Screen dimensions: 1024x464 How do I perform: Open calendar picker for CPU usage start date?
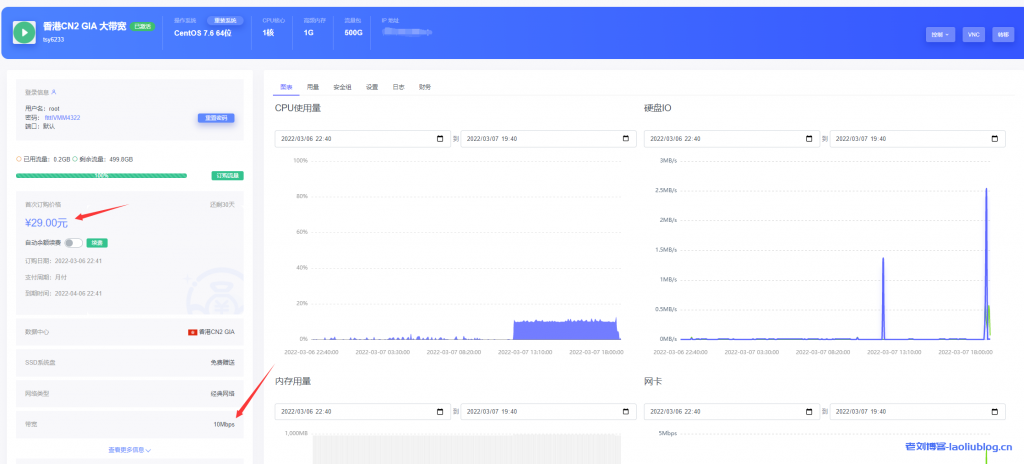click(x=439, y=138)
